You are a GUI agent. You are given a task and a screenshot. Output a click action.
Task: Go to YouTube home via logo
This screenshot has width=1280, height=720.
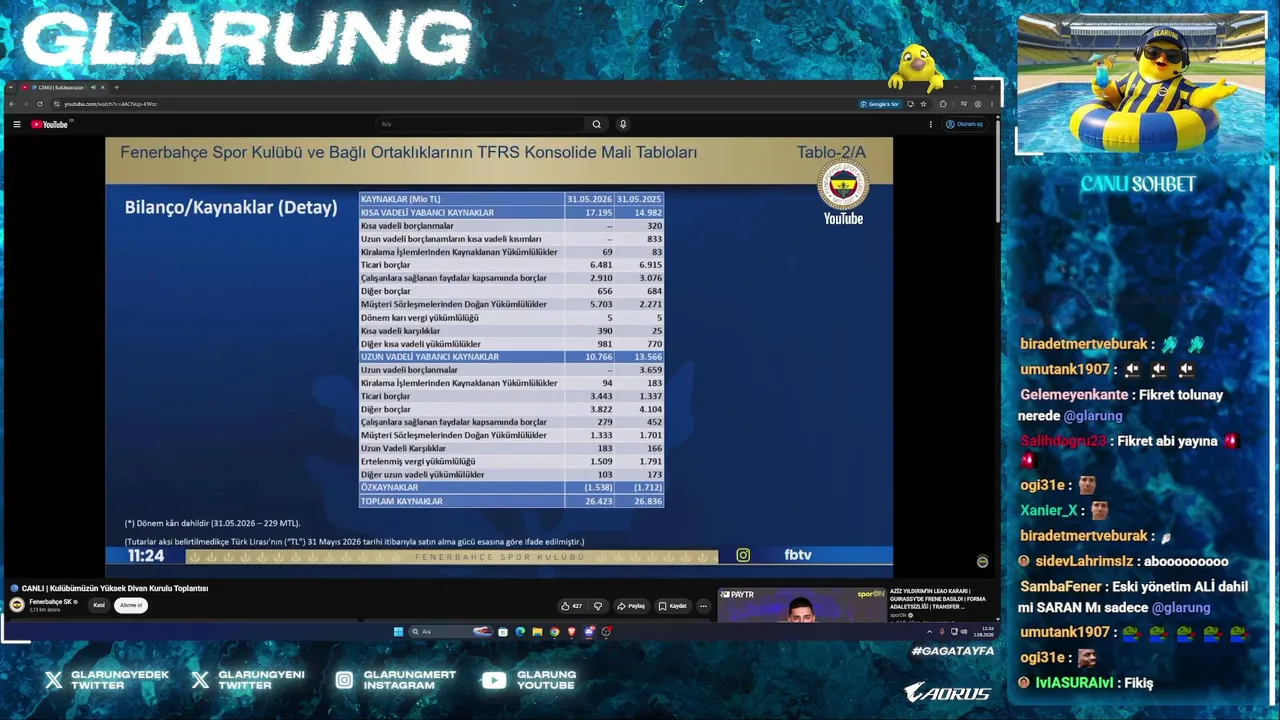click(x=49, y=124)
